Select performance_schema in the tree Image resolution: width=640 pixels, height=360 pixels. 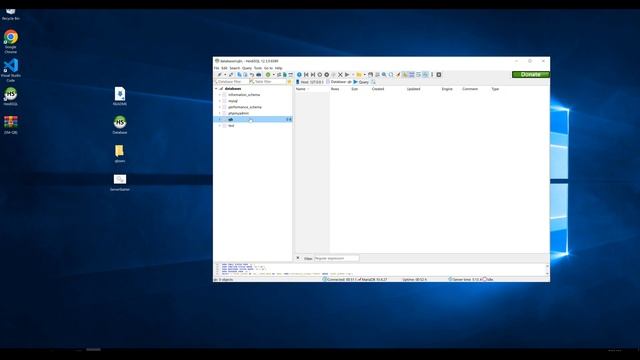tap(245, 107)
